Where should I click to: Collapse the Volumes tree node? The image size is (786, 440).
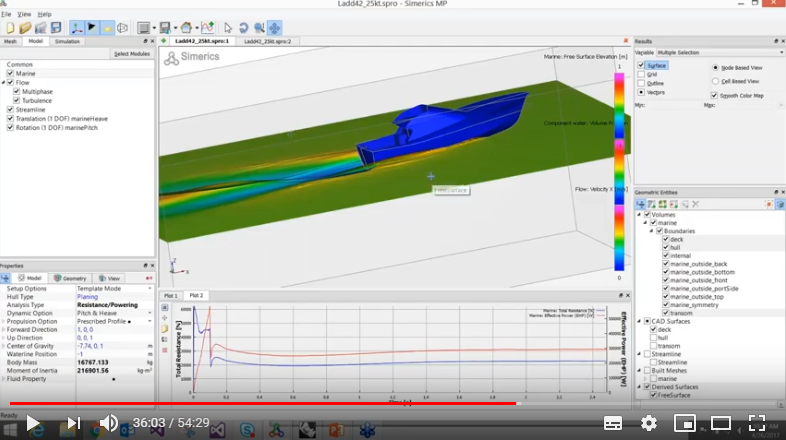point(639,214)
